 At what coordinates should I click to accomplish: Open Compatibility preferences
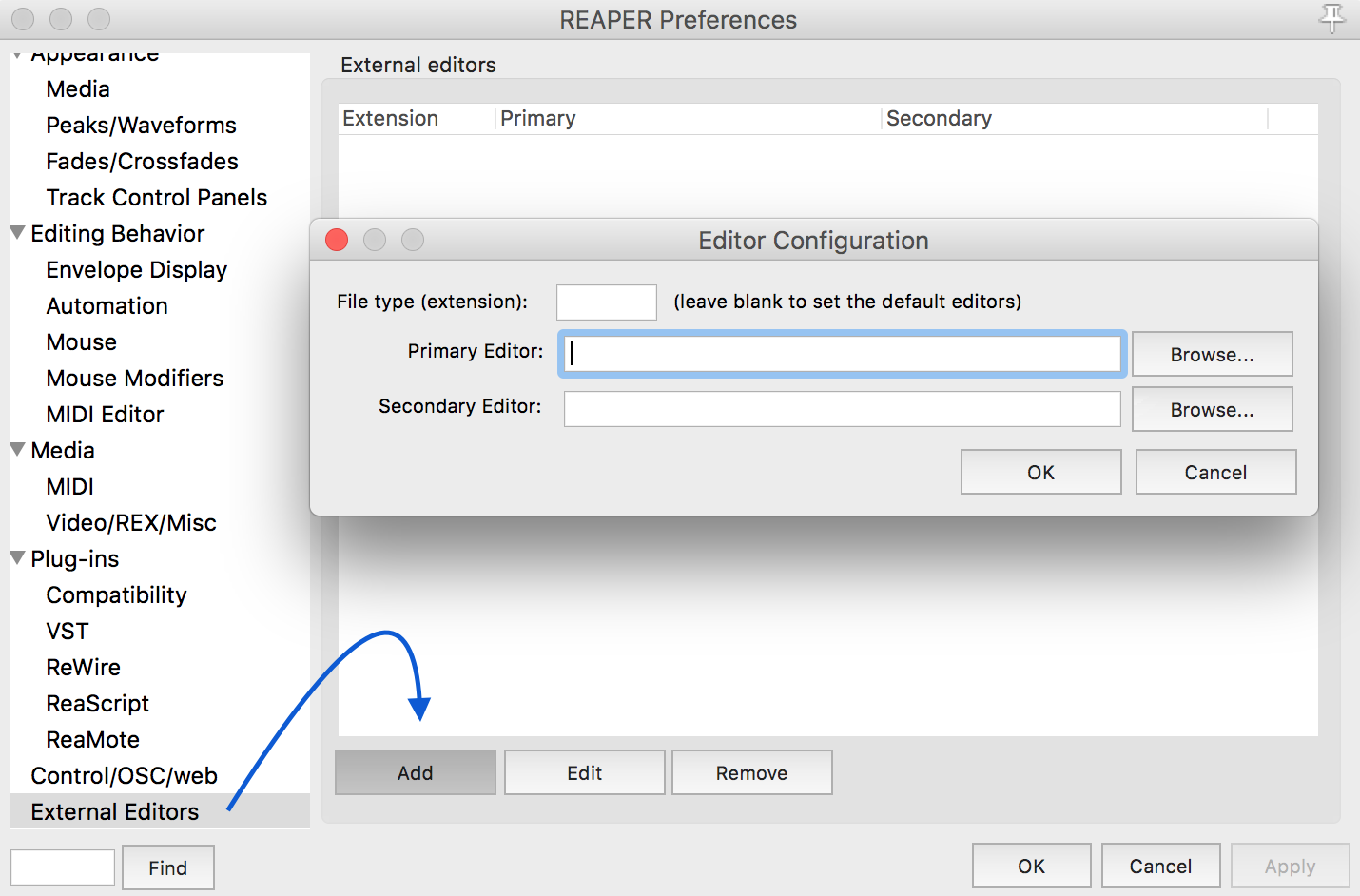(116, 595)
